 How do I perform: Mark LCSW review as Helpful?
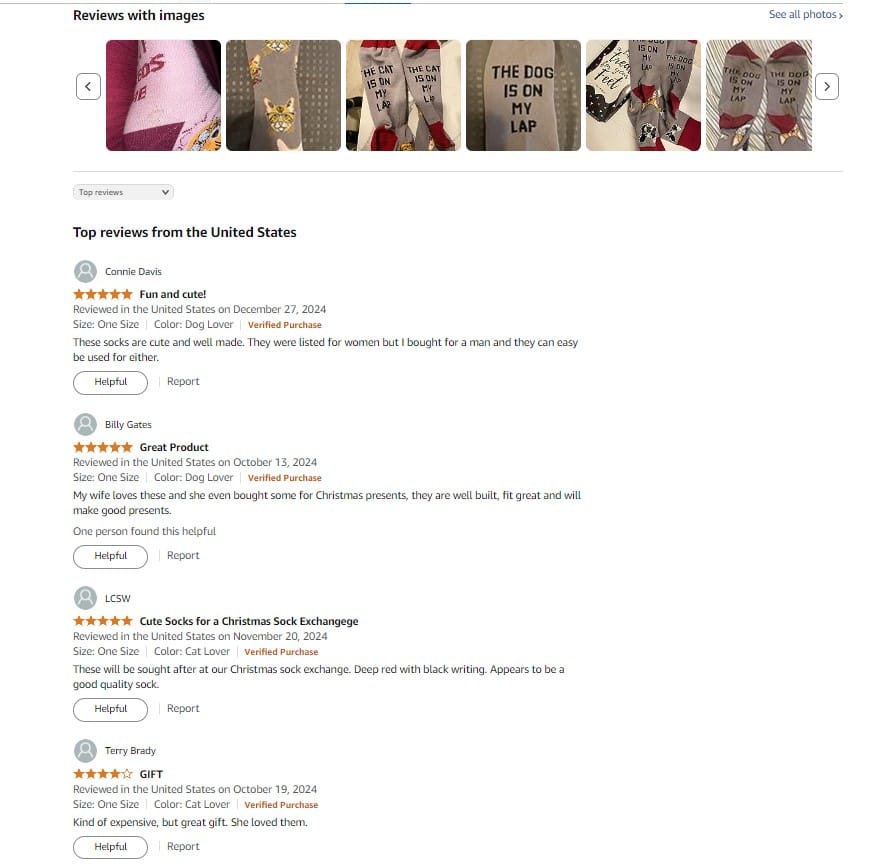110,709
